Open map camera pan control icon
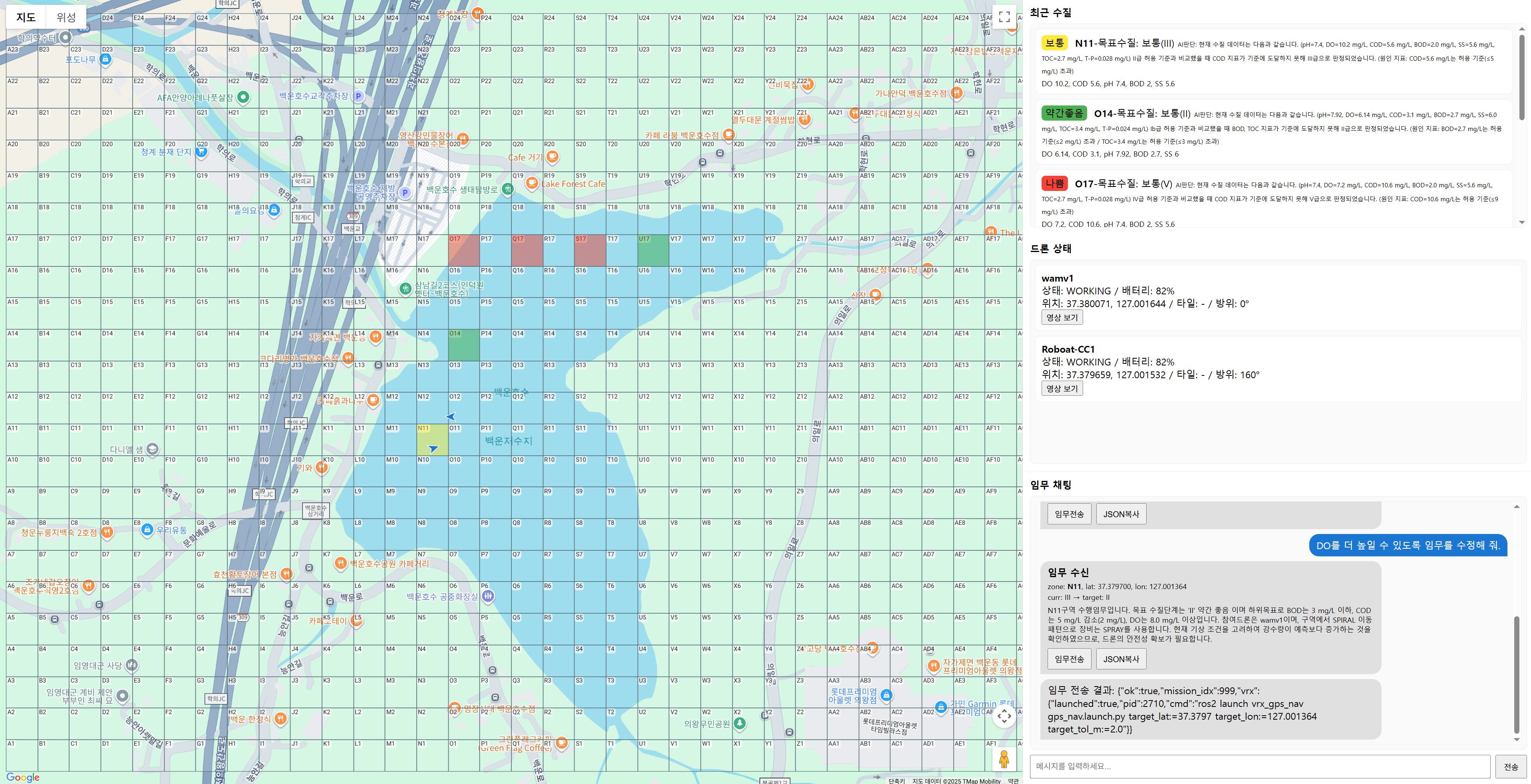This screenshot has height=784, width=1531. click(x=1004, y=716)
